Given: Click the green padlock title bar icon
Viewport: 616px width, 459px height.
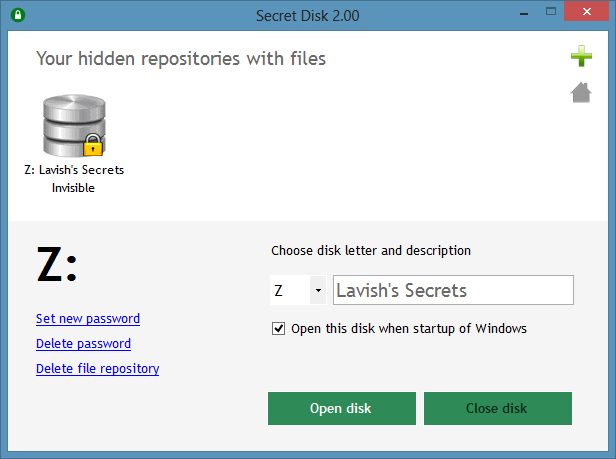Looking at the screenshot, I should pyautogui.click(x=17, y=15).
